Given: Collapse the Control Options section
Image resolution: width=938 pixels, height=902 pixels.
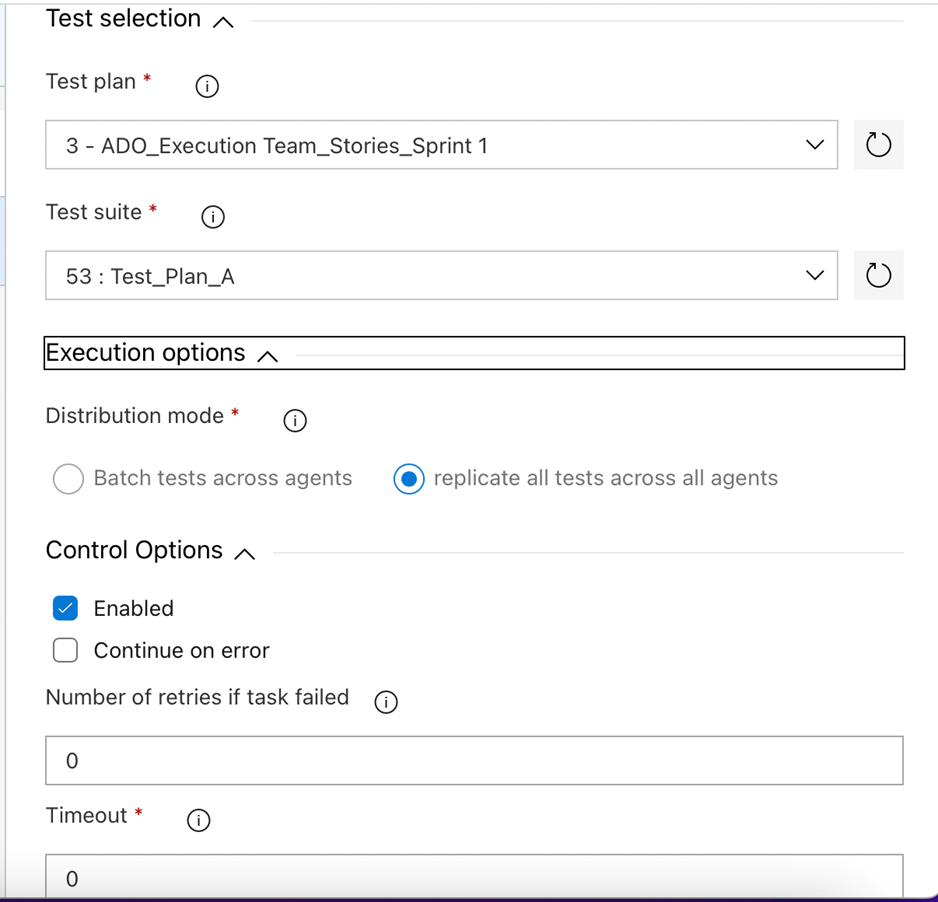Looking at the screenshot, I should tap(245, 553).
